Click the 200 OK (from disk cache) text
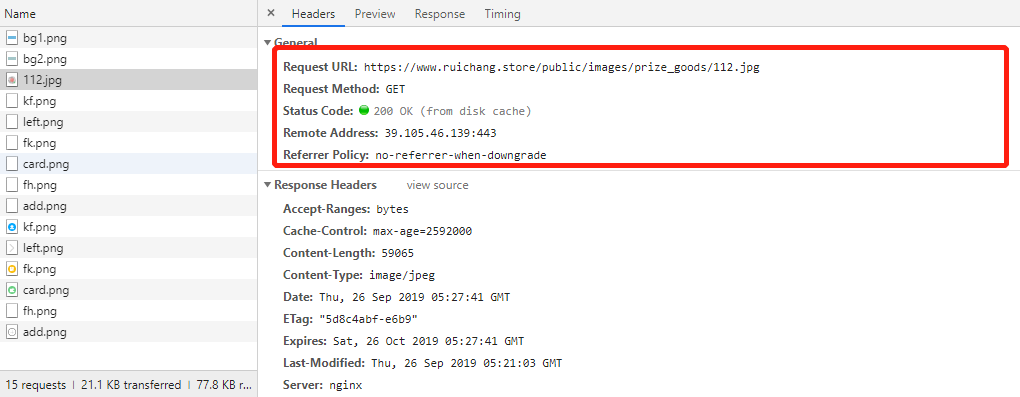Screen dimensions: 1020x397 [x=453, y=111]
